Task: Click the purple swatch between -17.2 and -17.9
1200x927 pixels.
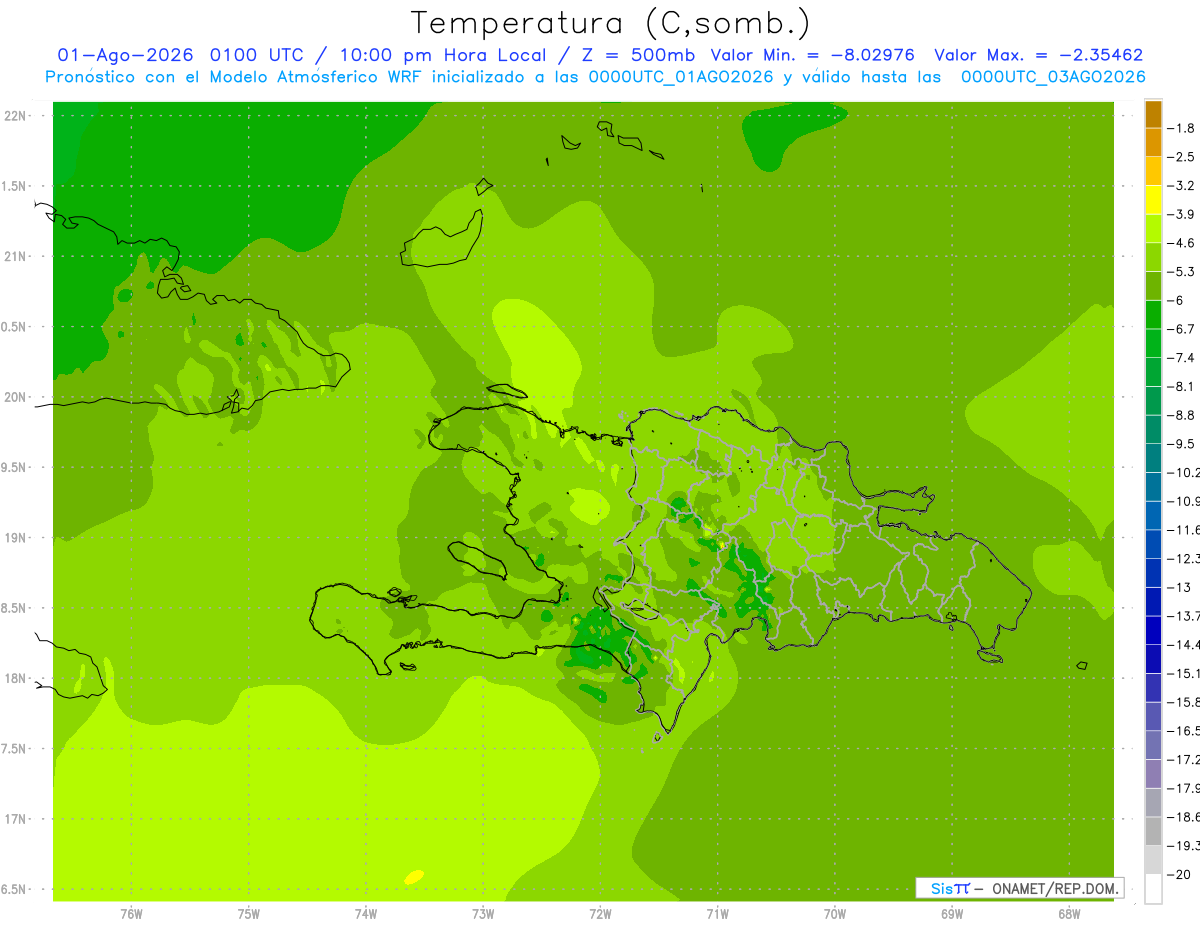Action: click(1153, 774)
